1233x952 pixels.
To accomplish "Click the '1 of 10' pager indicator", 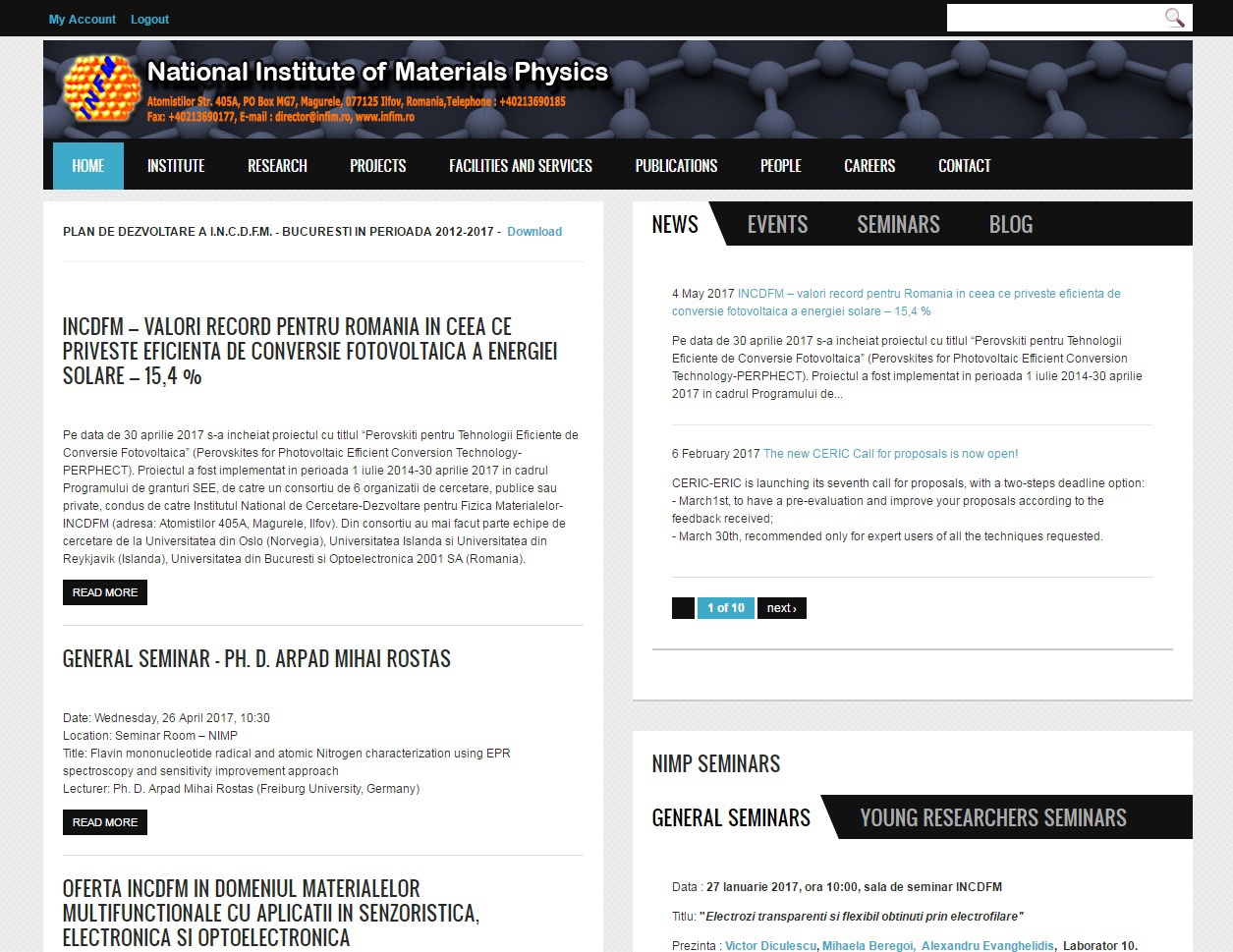I will (726, 608).
